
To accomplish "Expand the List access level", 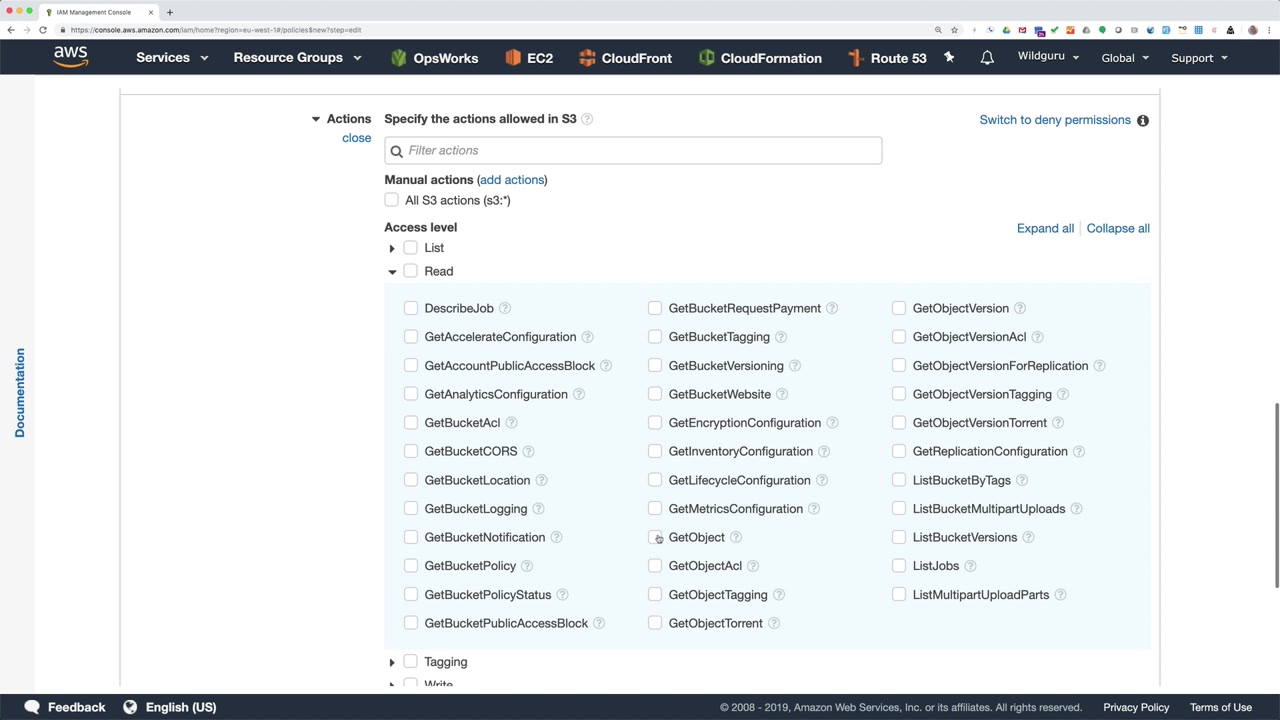I will click(392, 248).
